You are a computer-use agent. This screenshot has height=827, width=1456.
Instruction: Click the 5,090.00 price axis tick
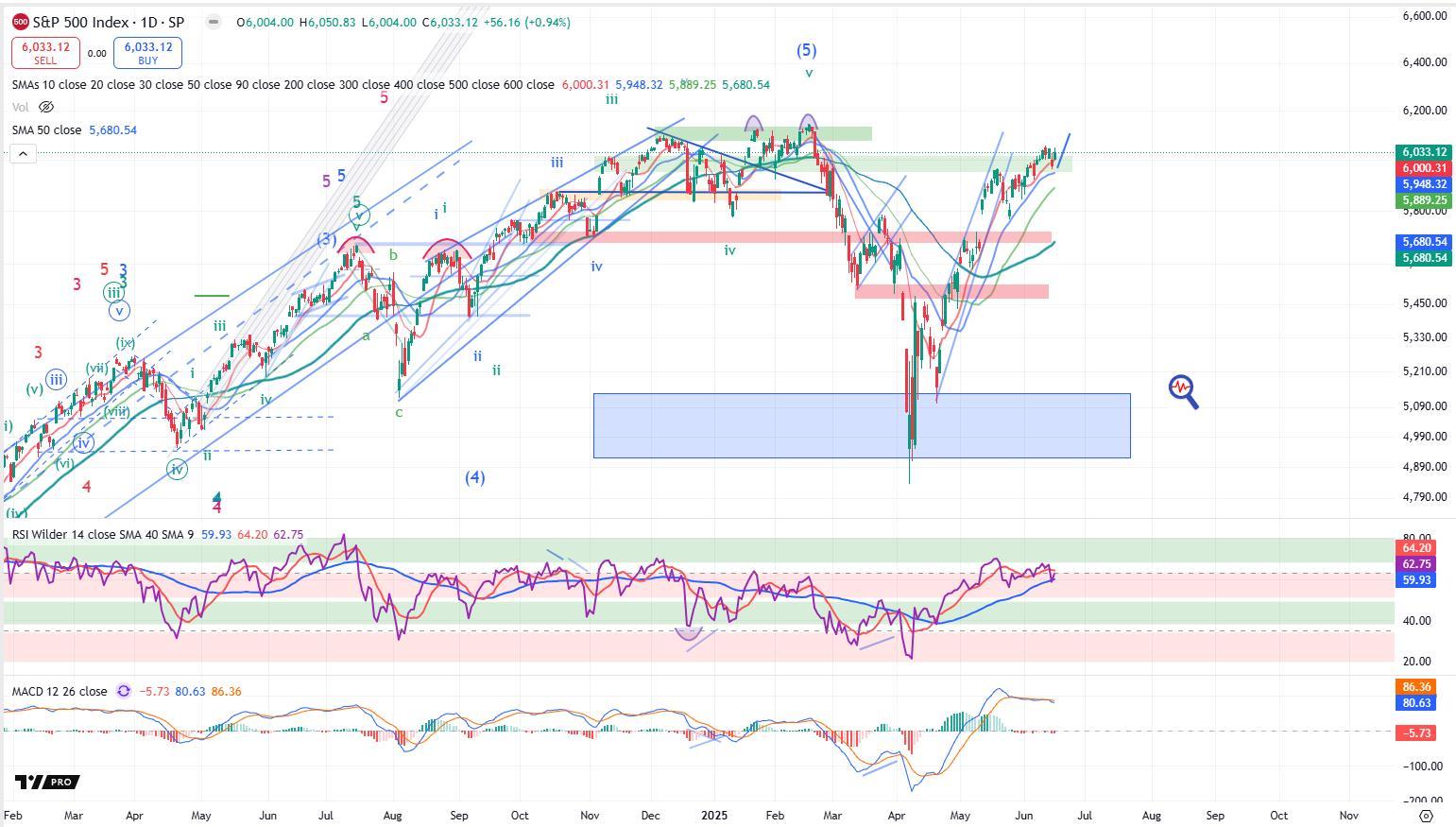tap(1425, 406)
